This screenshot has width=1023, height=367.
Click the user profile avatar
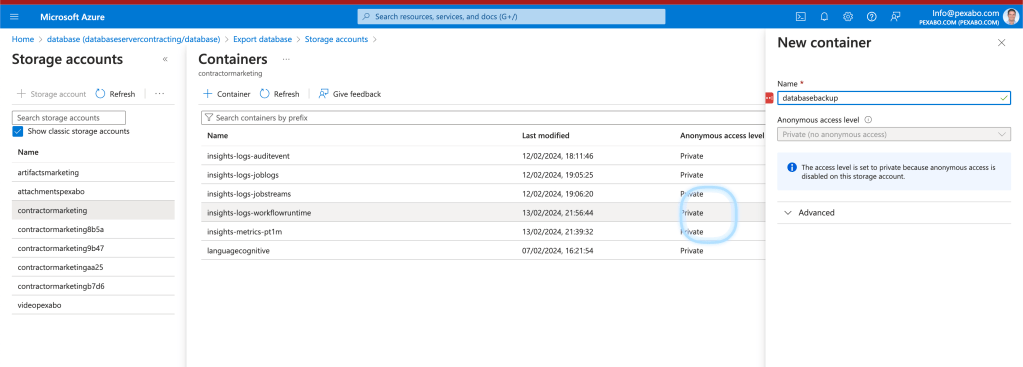click(x=1010, y=17)
